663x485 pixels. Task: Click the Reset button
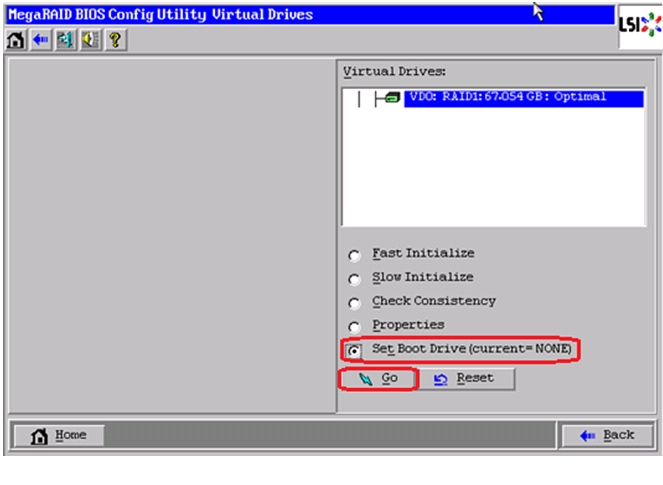point(467,378)
